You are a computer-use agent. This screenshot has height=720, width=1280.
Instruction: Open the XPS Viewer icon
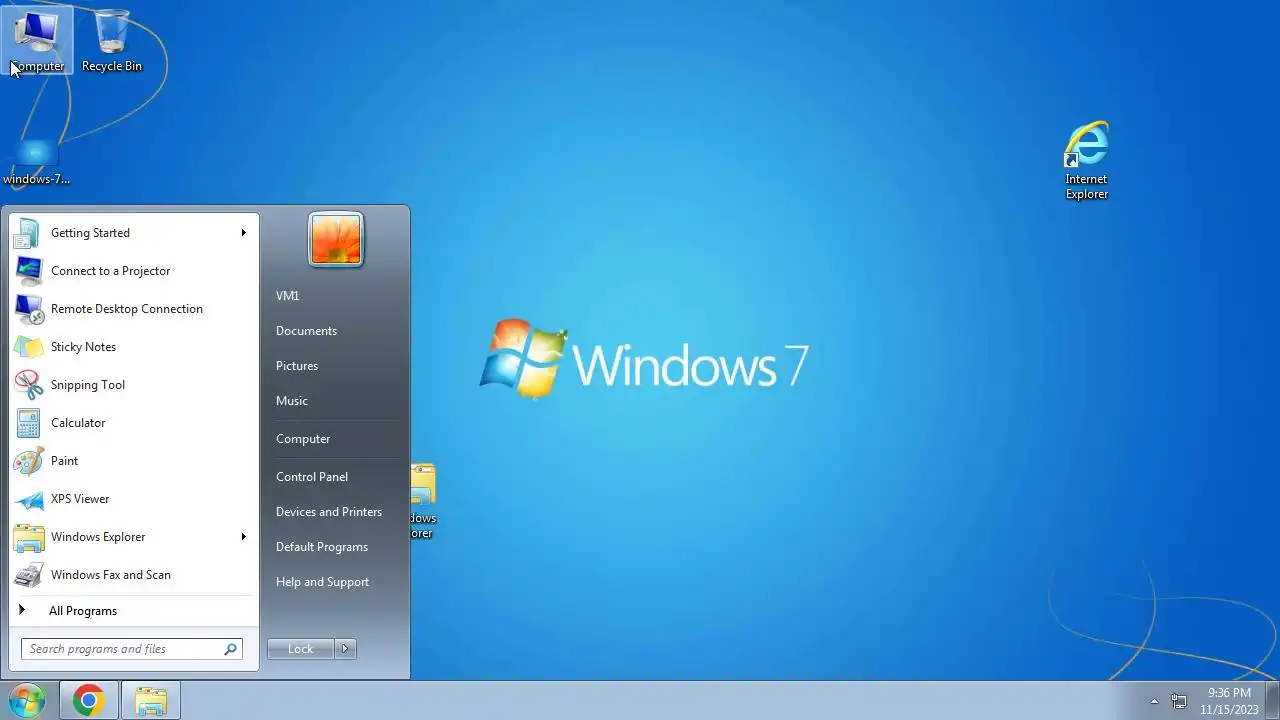click(x=28, y=499)
